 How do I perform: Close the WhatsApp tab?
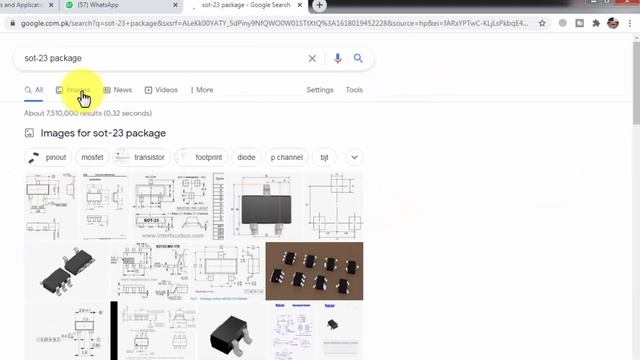click(175, 5)
